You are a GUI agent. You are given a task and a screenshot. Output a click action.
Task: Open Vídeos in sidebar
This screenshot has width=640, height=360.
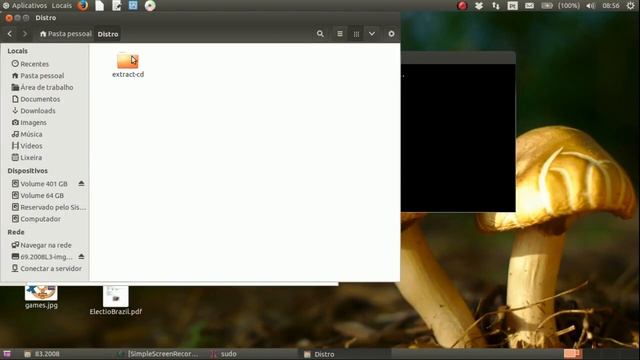tap(27, 146)
